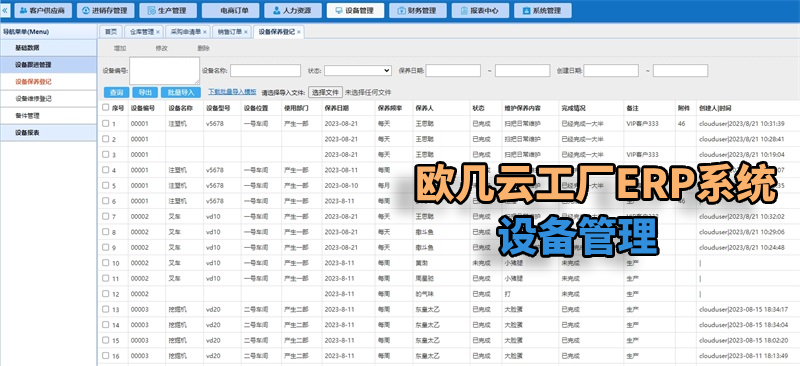Image resolution: width=800 pixels, height=366 pixels.
Task: Close the 设备保养登记 tab
Action: (299, 32)
